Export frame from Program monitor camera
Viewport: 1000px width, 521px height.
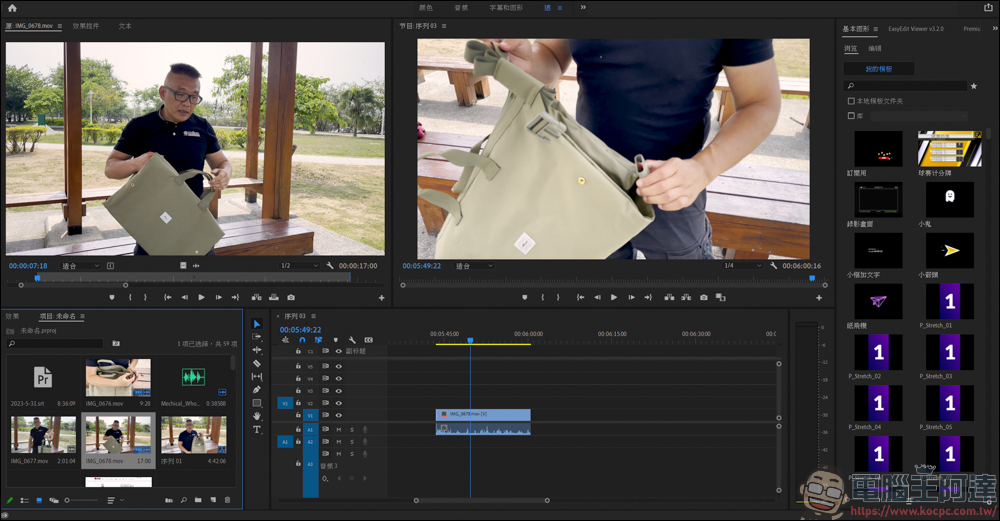[703, 297]
